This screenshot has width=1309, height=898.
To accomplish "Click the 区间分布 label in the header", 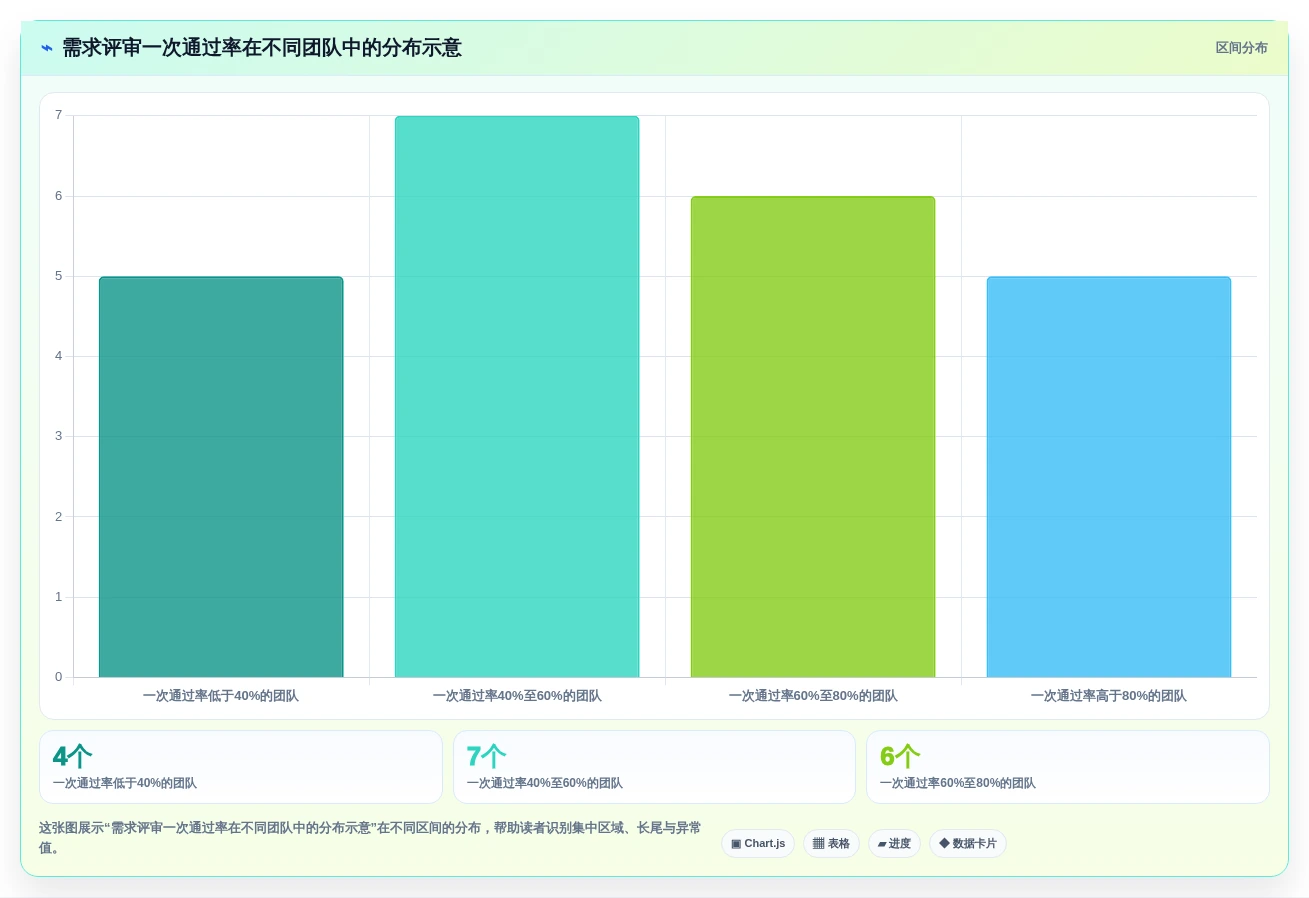I will click(1241, 48).
